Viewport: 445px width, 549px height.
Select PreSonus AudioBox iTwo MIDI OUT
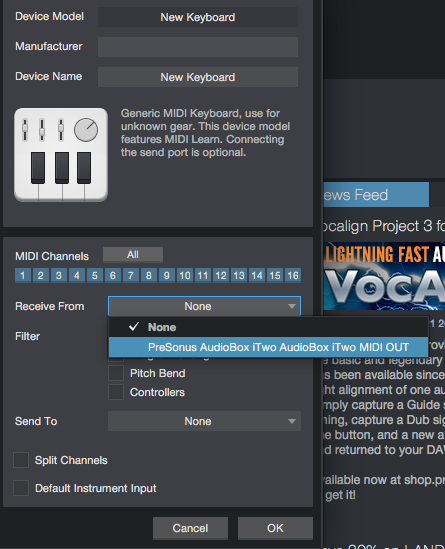pos(268,347)
